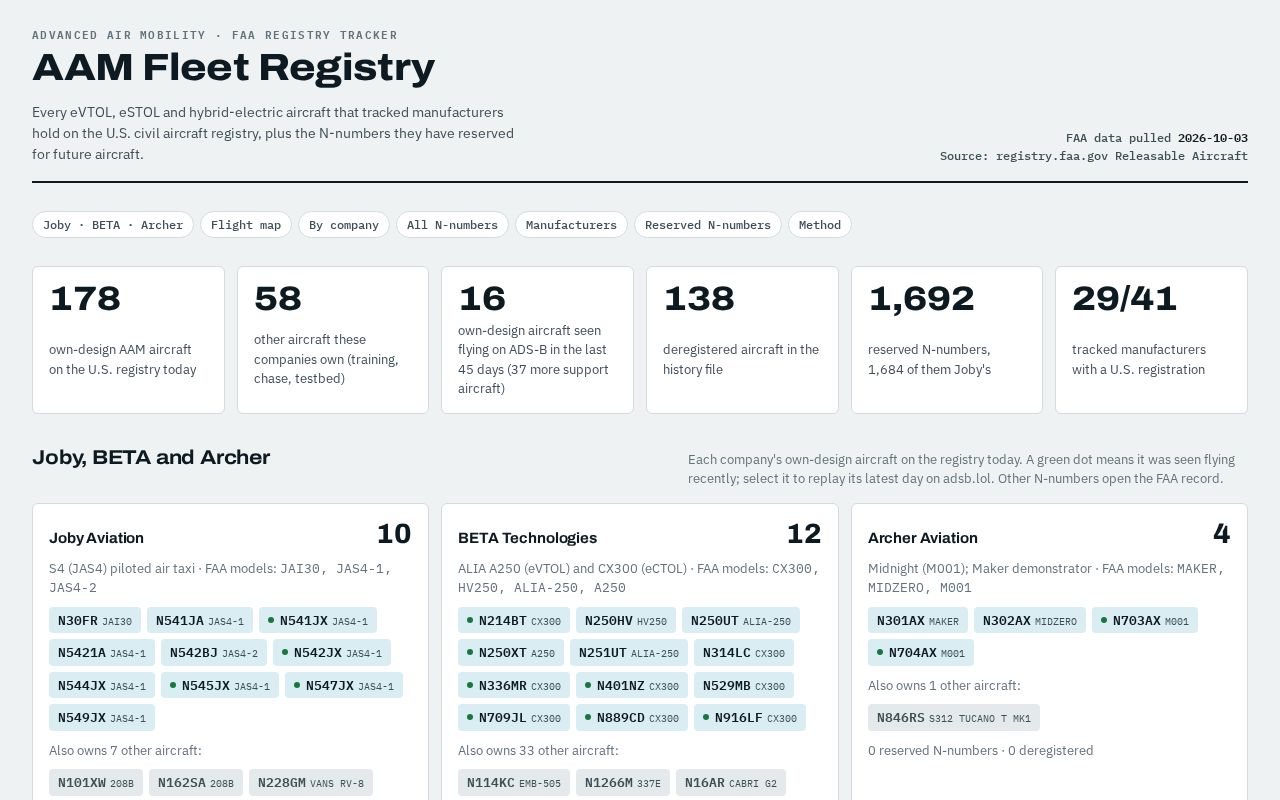The width and height of the screenshot is (1280, 800).
Task: Replay the N916LF CX300 flight
Action: pos(750,718)
